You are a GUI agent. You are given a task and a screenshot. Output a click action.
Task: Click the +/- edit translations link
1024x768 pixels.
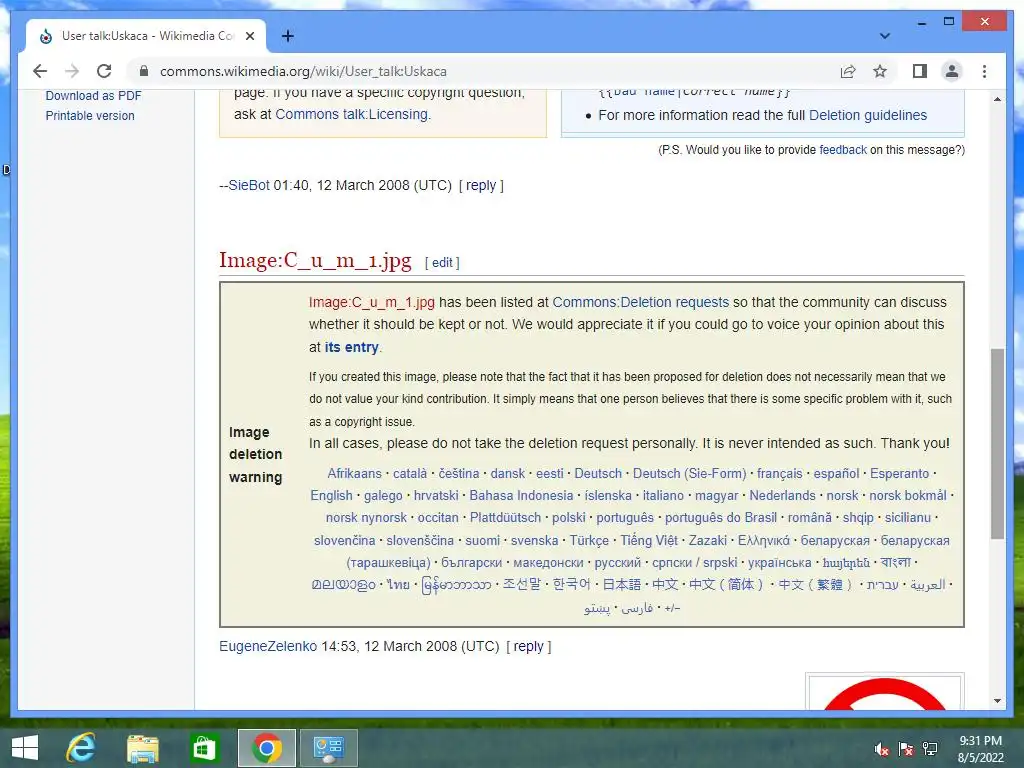pyautogui.click(x=672, y=608)
